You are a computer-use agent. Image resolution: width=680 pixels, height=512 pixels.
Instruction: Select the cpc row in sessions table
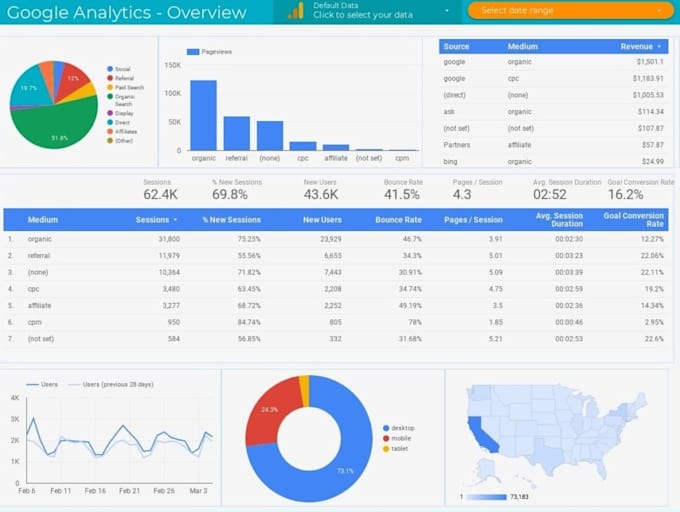click(336, 289)
